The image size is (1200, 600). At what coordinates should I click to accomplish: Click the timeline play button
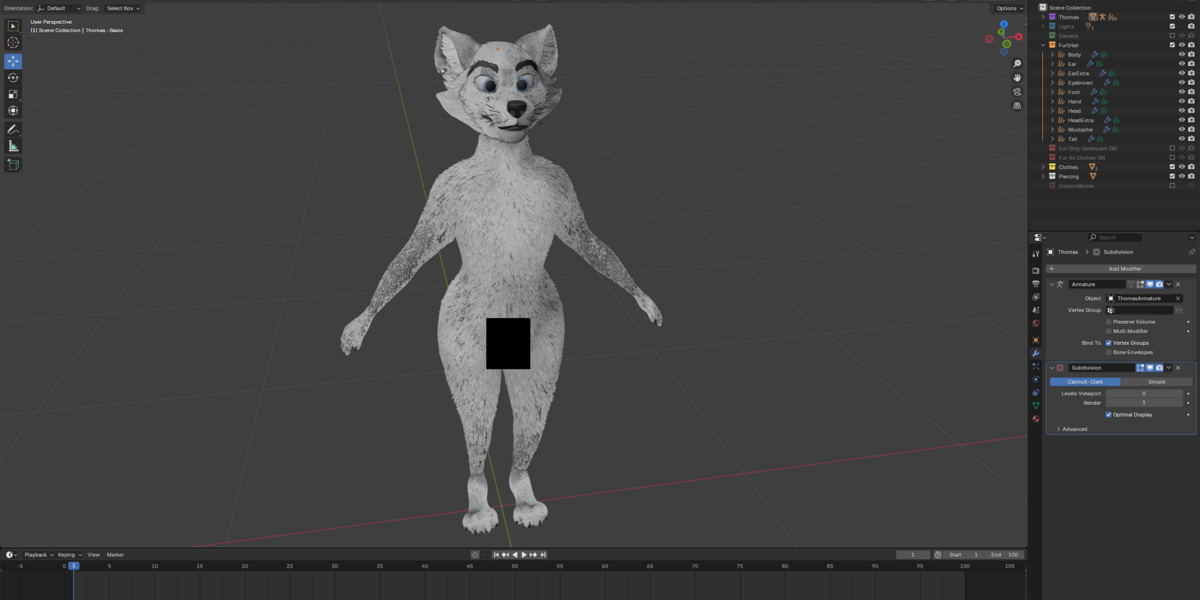524,555
